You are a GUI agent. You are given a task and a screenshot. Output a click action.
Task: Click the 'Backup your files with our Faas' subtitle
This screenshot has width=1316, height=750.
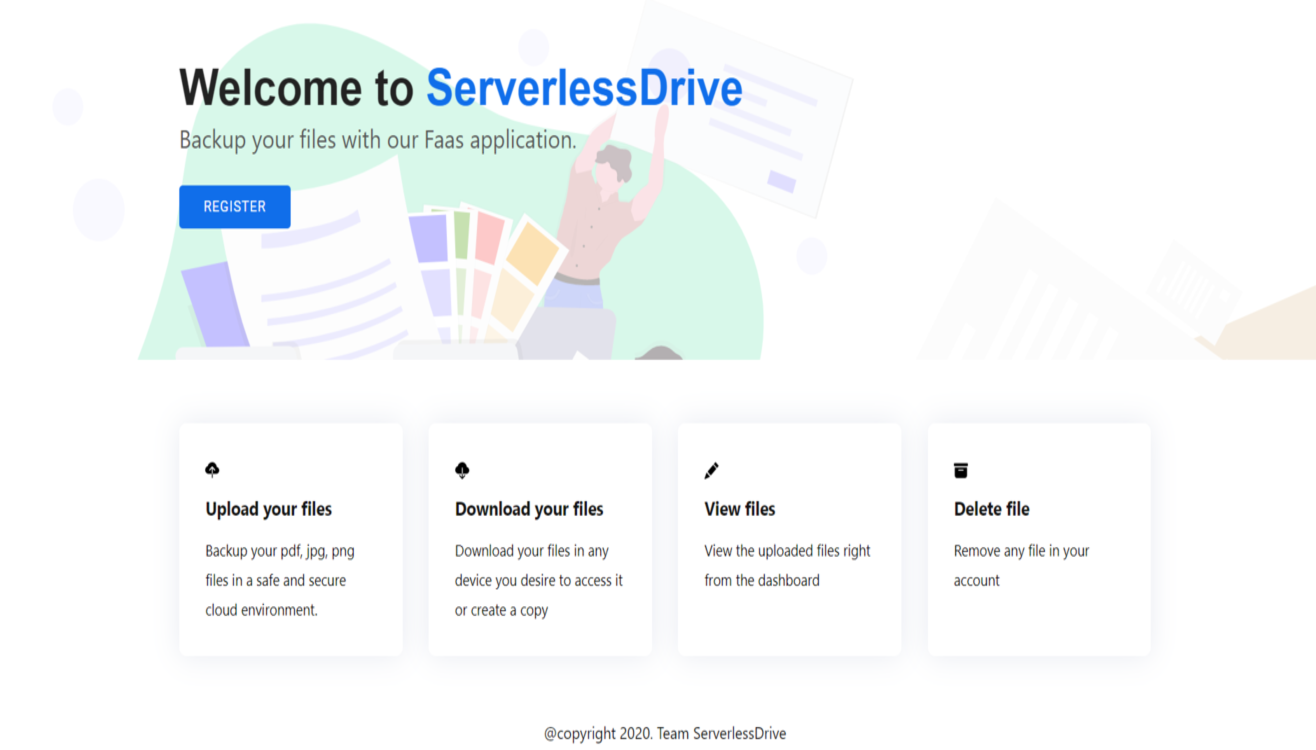tap(377, 140)
